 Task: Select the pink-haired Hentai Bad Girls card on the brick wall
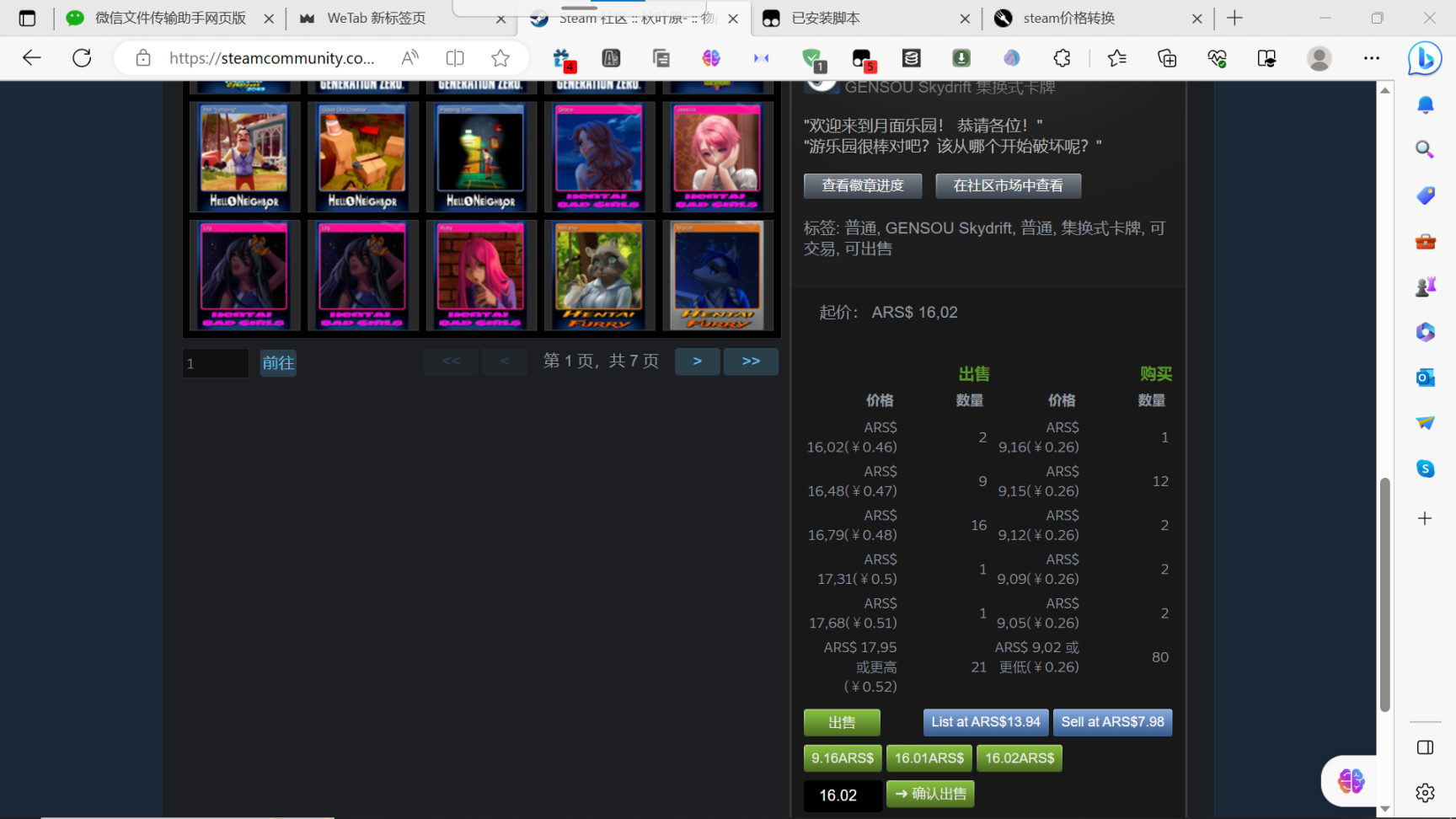tap(481, 275)
